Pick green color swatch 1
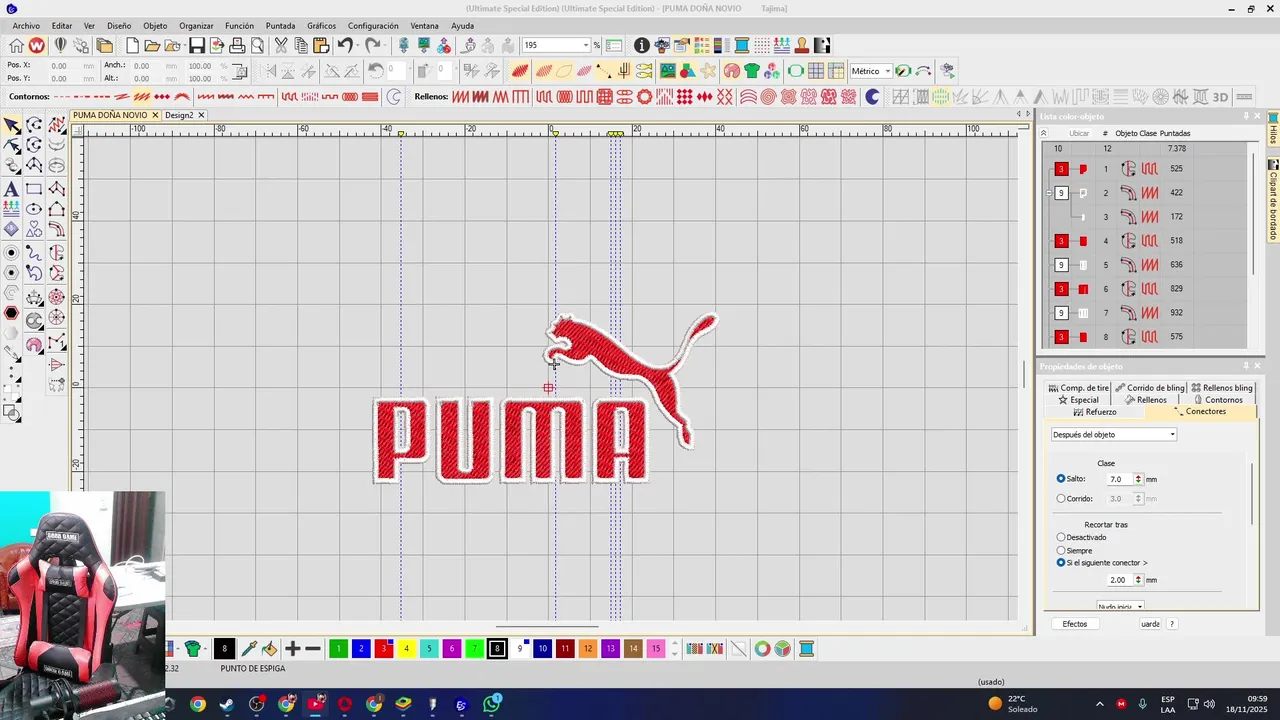The image size is (1280, 720). click(338, 649)
